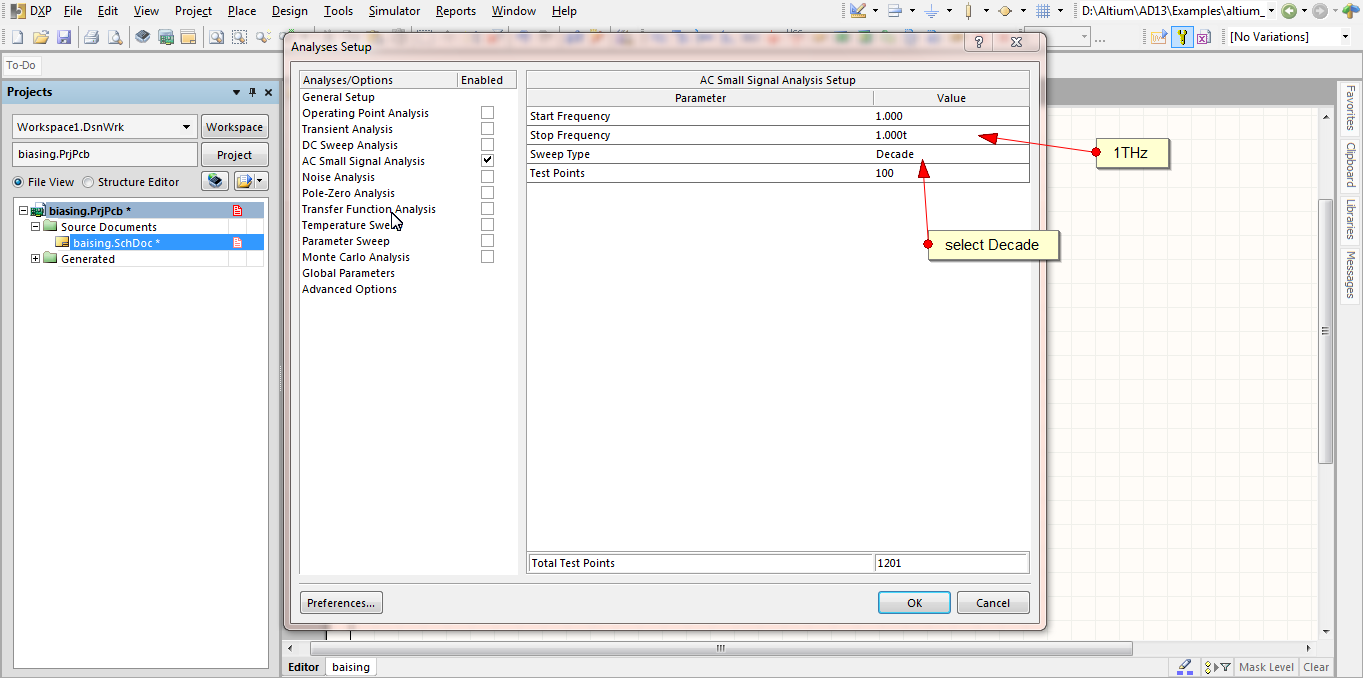
Task: Click the Preferences... button
Action: pyautogui.click(x=341, y=603)
